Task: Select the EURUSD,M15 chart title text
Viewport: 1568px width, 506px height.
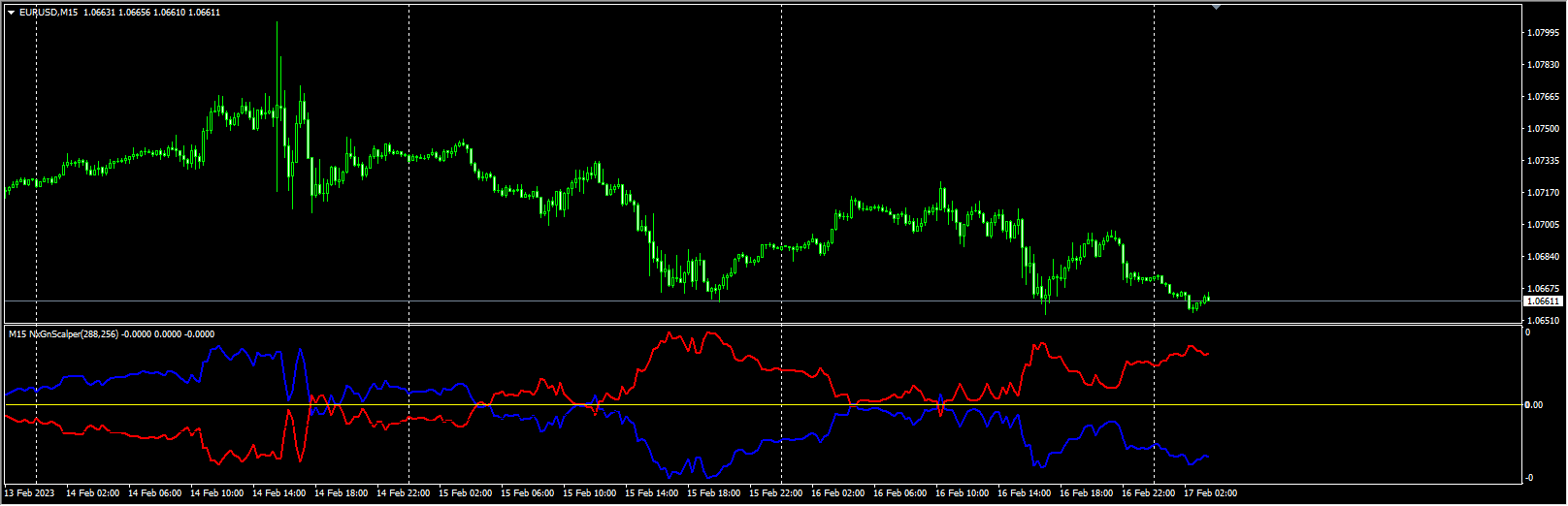Action: click(49, 13)
